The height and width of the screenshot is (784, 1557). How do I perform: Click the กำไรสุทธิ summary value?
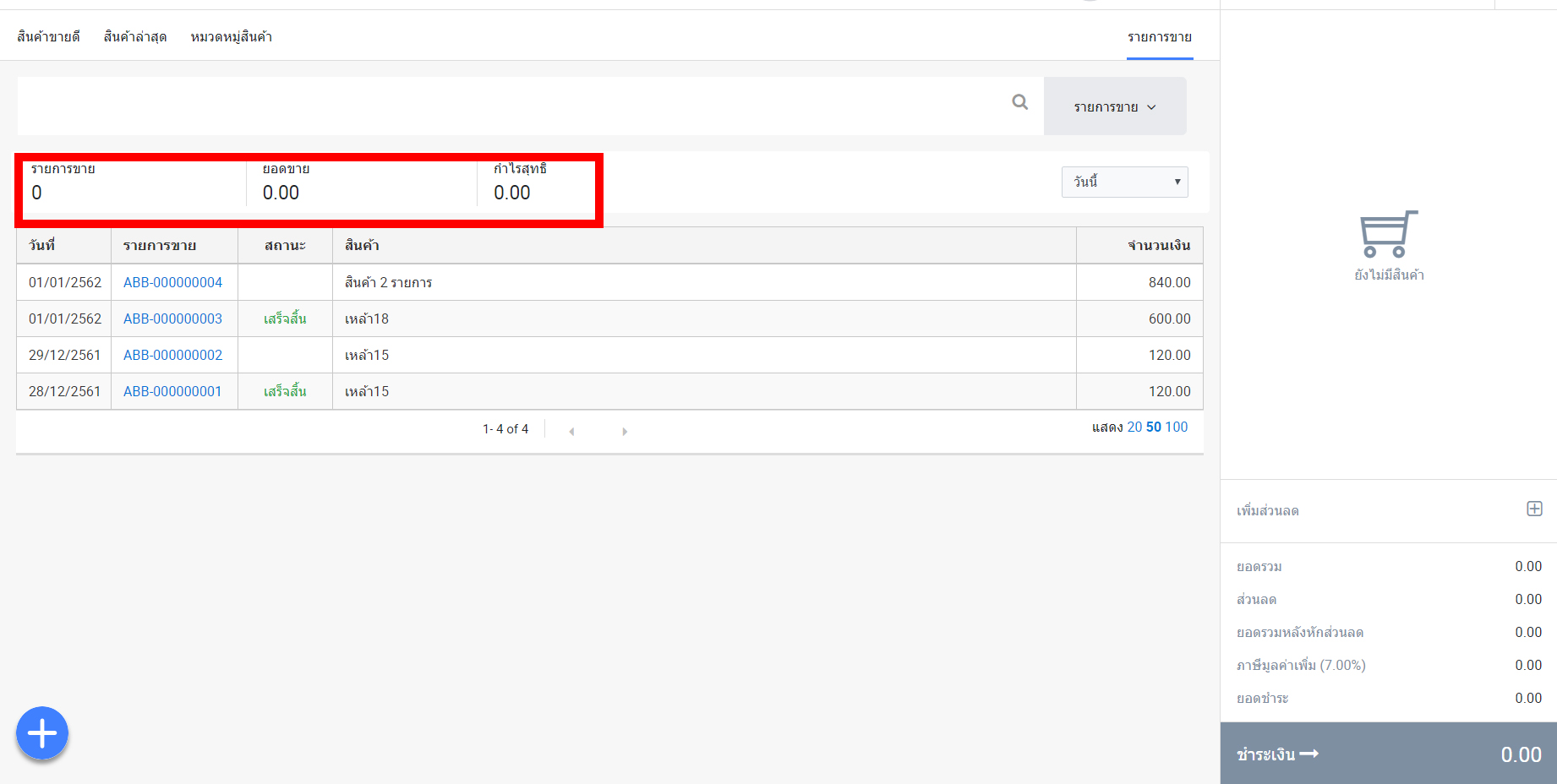(x=512, y=193)
